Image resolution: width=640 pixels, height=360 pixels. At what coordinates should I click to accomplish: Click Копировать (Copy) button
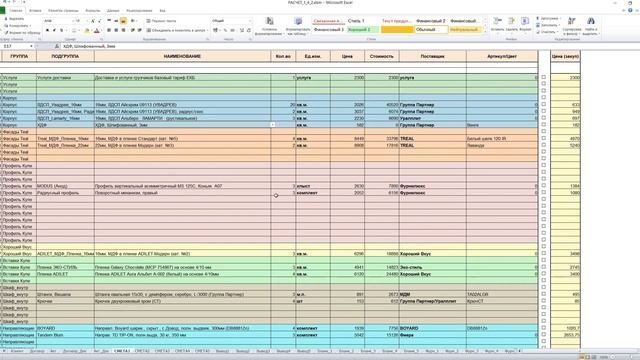tap(17, 26)
